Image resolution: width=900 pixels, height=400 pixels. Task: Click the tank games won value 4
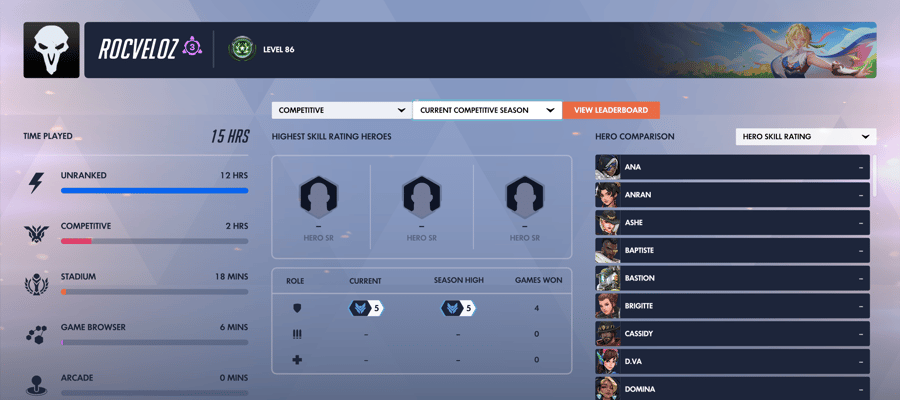[537, 308]
